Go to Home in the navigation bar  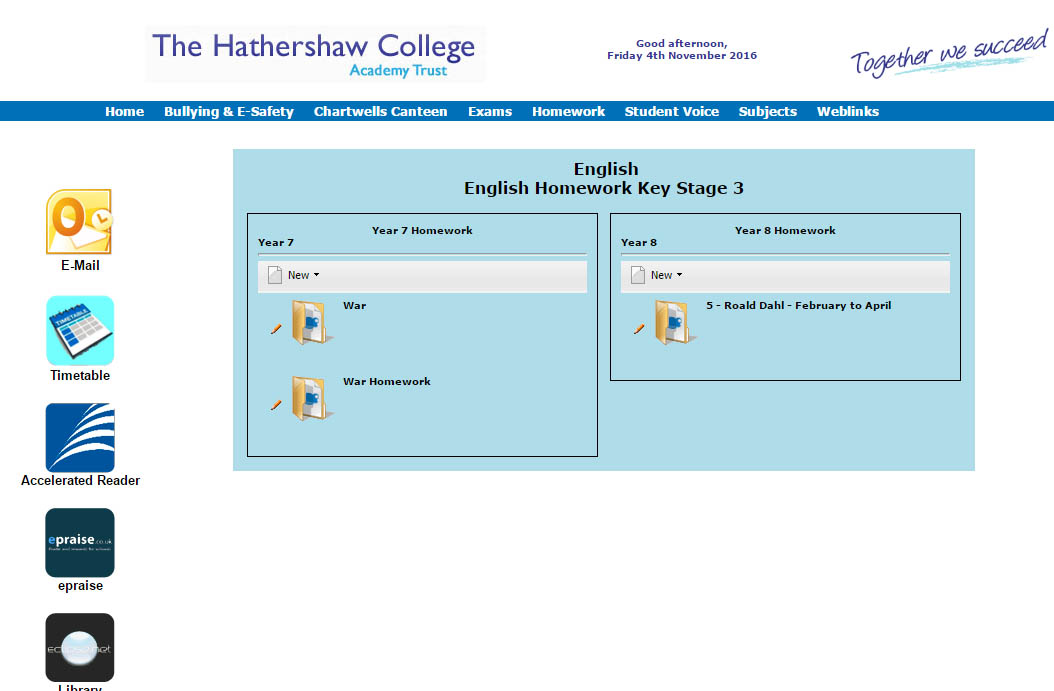click(x=124, y=112)
